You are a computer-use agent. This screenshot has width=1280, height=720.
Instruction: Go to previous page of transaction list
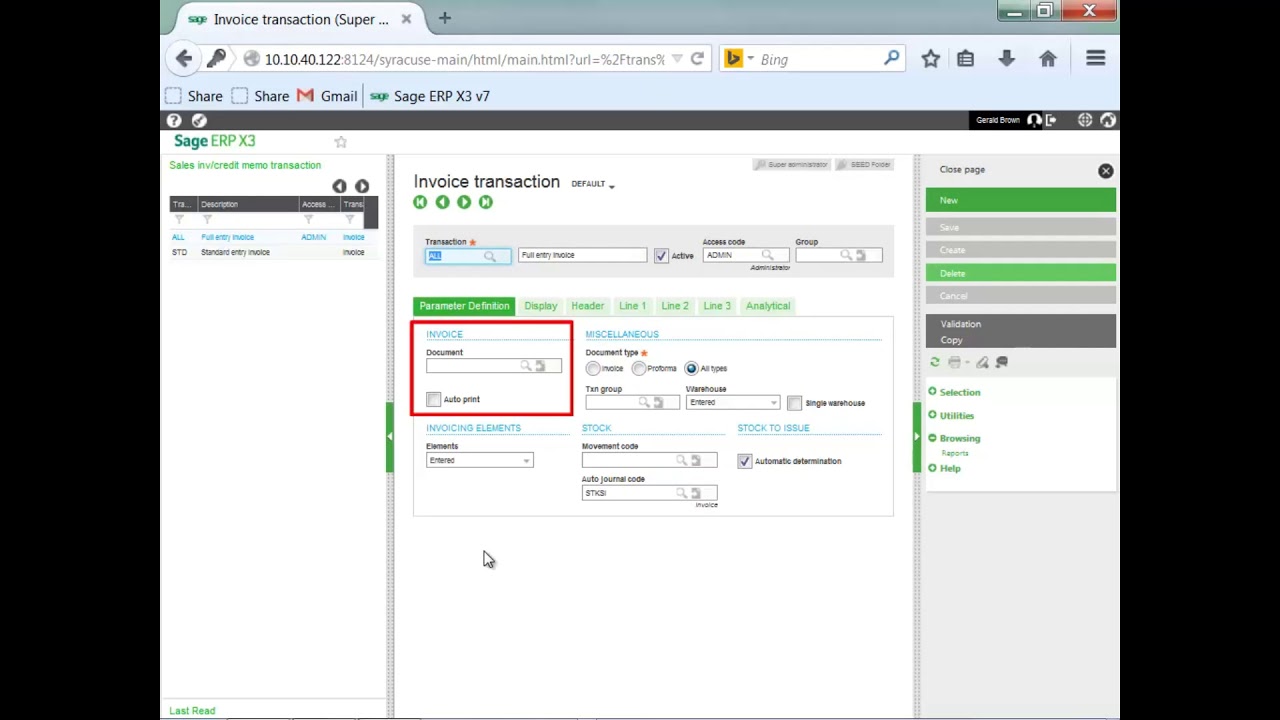tap(339, 186)
